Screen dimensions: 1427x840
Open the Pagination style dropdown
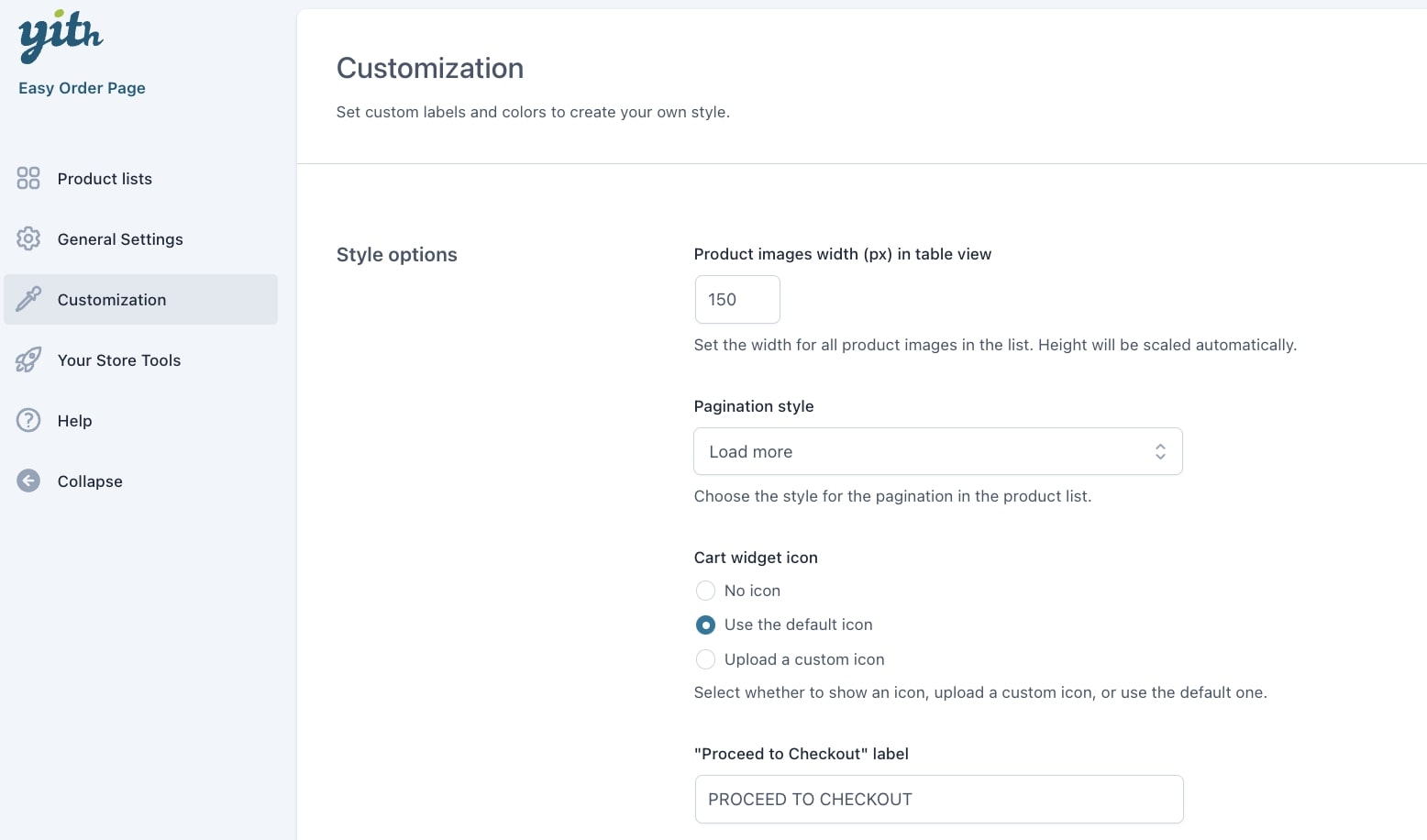coord(938,451)
